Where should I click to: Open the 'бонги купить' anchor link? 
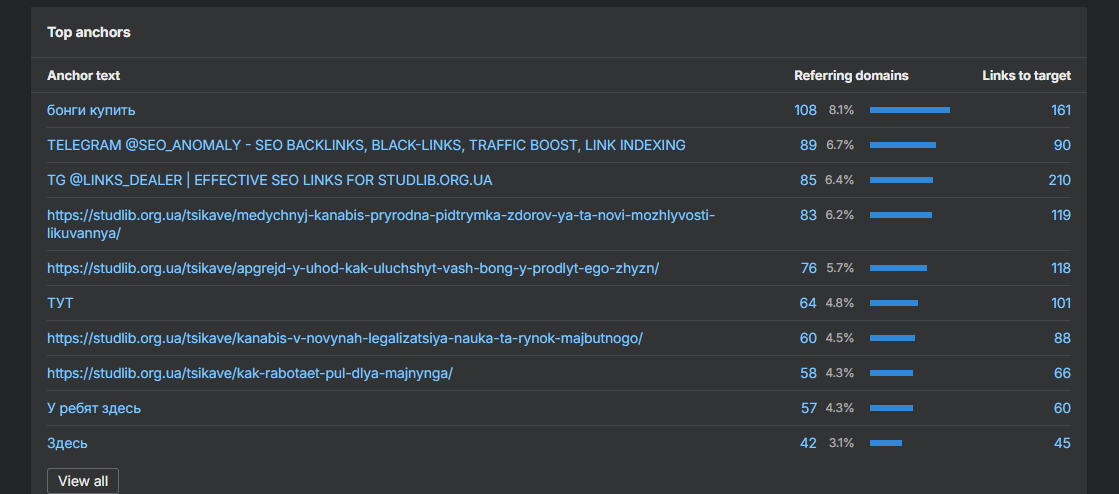pyautogui.click(x=91, y=110)
